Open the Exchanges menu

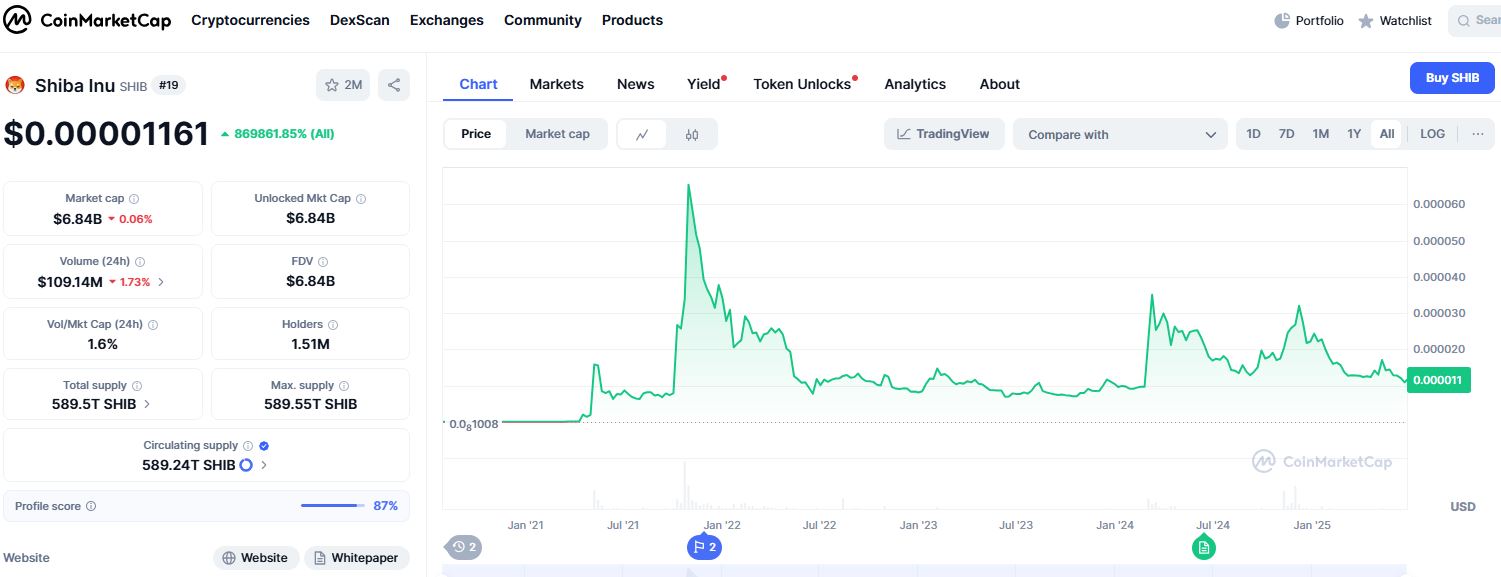[447, 20]
